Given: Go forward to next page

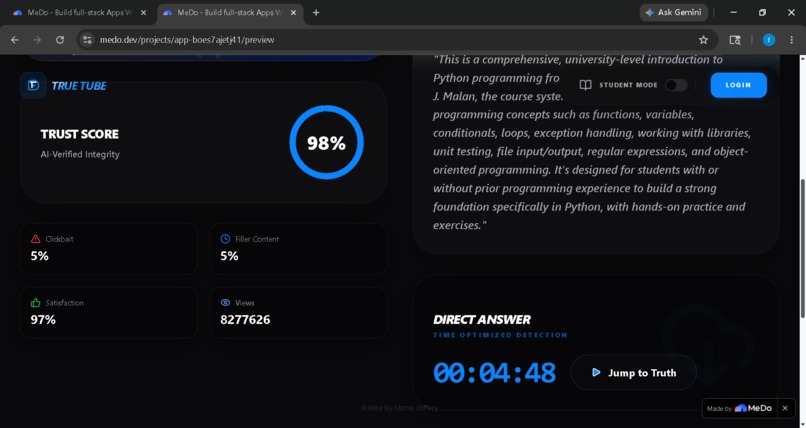Looking at the screenshot, I should (x=37, y=40).
